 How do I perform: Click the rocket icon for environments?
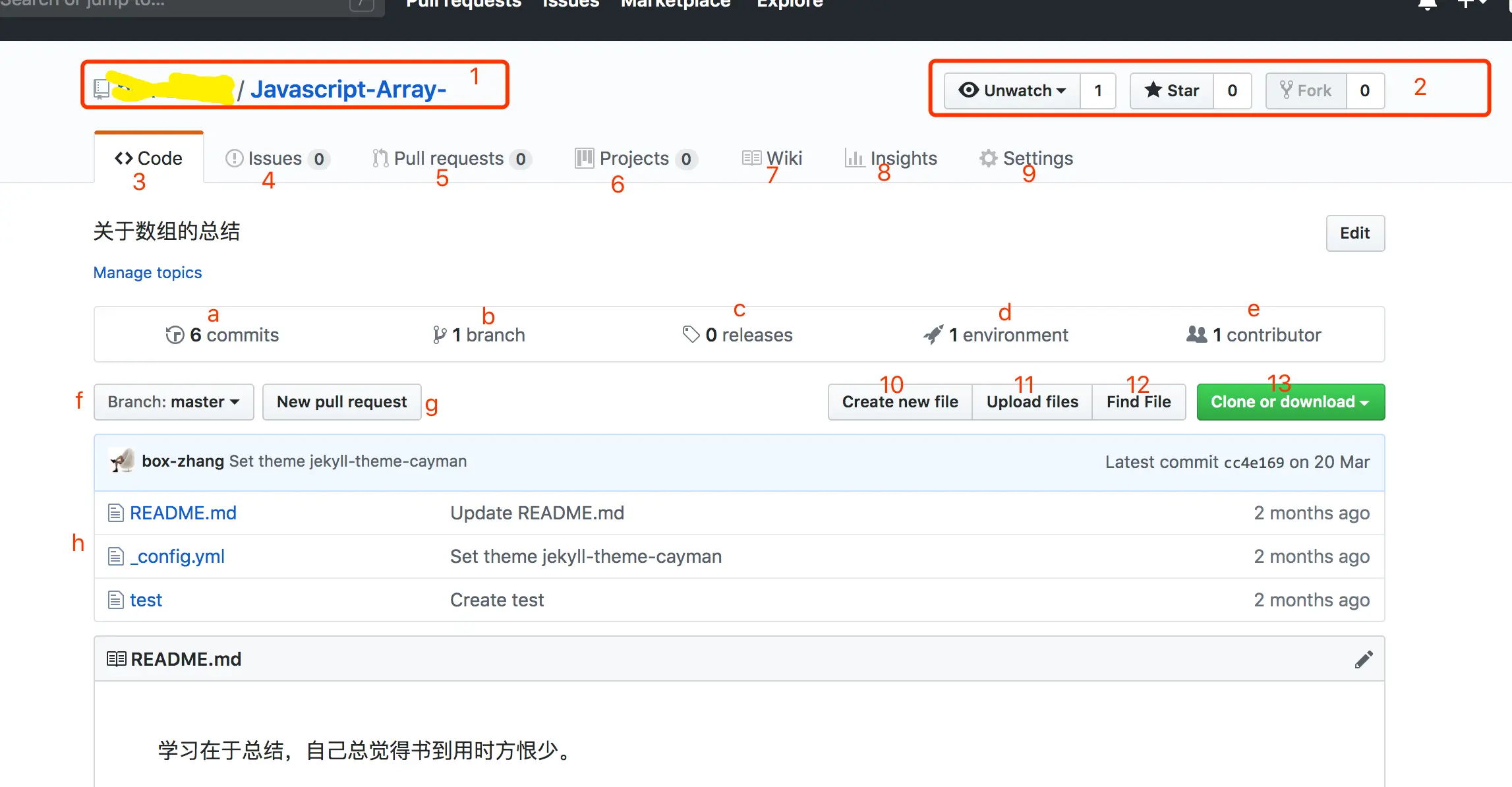pos(933,335)
